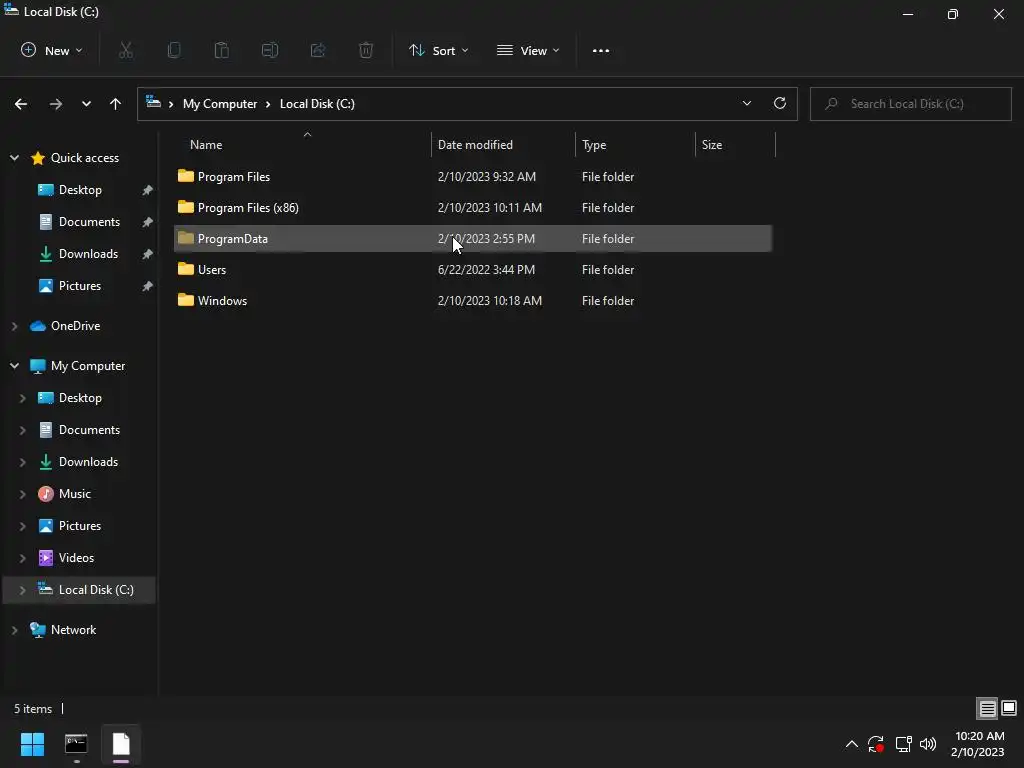Open Pictures under Quick access
1024x768 pixels.
pyautogui.click(x=80, y=286)
